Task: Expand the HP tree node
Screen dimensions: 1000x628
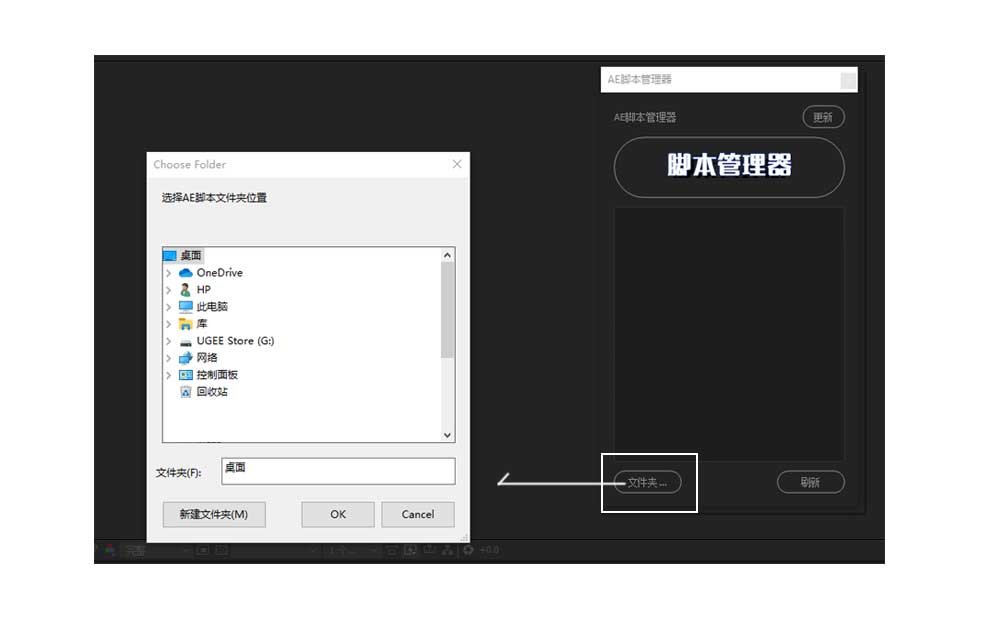Action: pos(168,290)
